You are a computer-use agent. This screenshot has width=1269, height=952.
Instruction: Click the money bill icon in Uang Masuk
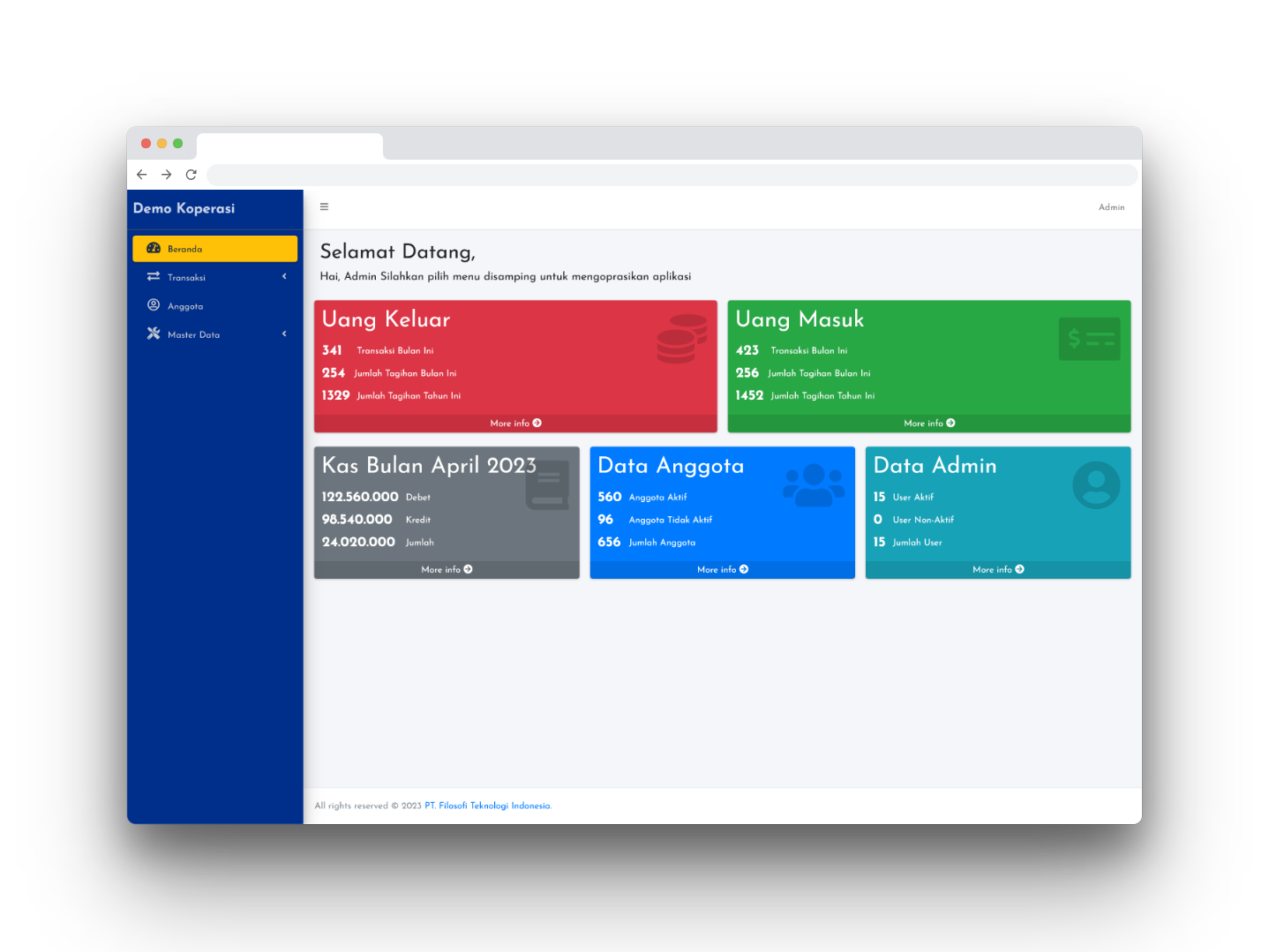pos(1089,339)
